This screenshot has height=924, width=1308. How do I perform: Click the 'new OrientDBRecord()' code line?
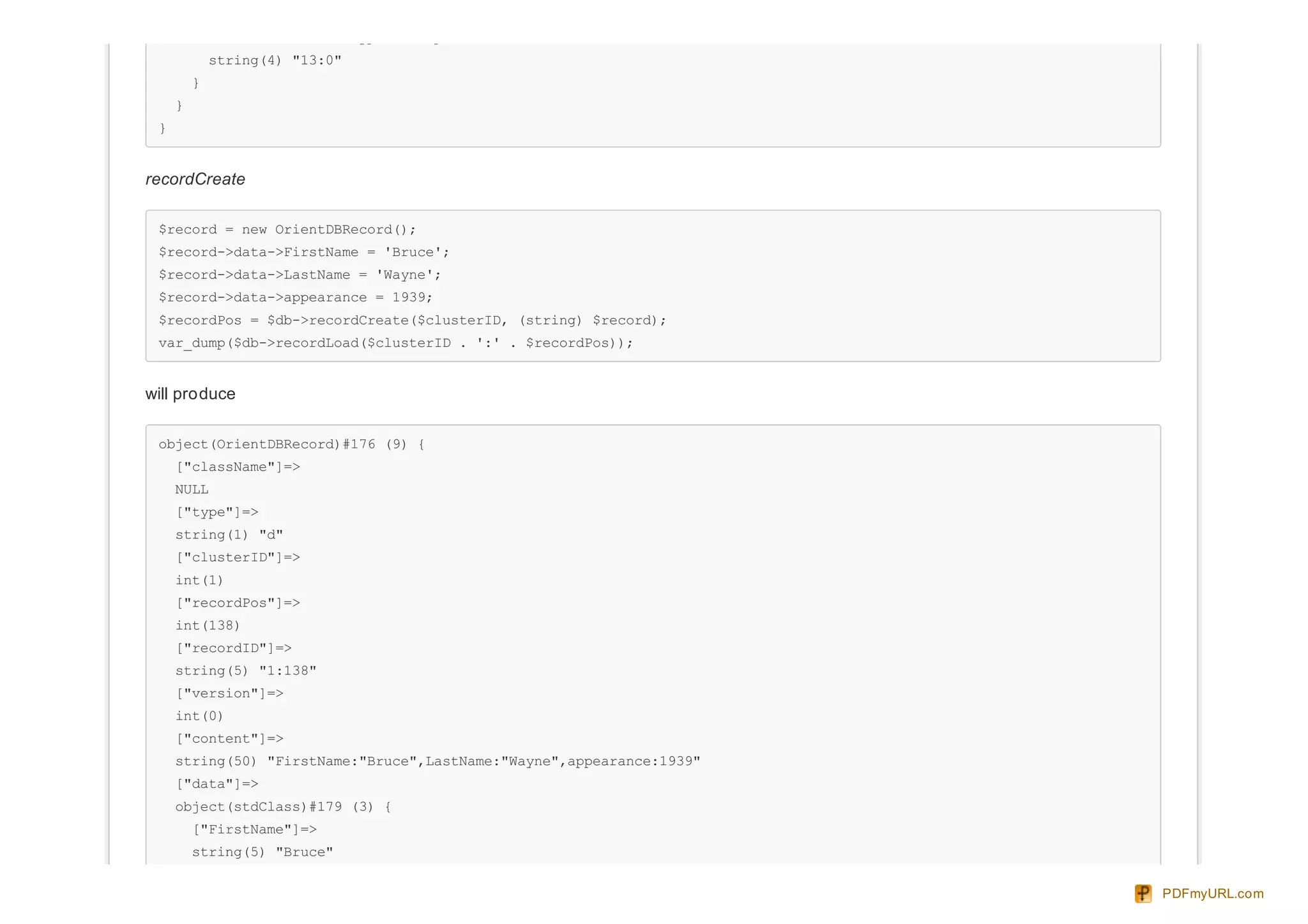(287, 230)
